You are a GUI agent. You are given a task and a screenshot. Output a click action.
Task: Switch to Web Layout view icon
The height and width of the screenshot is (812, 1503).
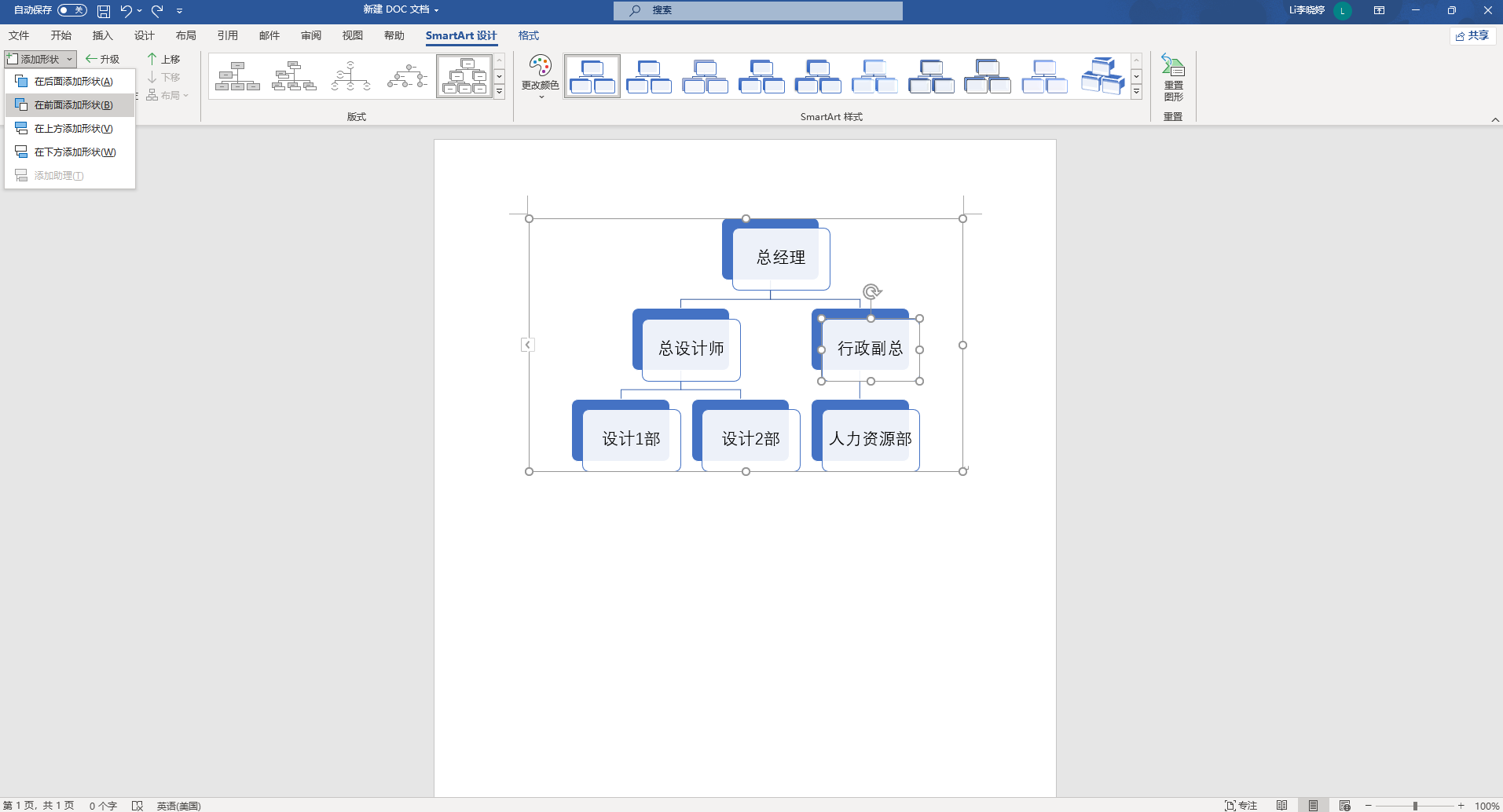(x=1344, y=805)
